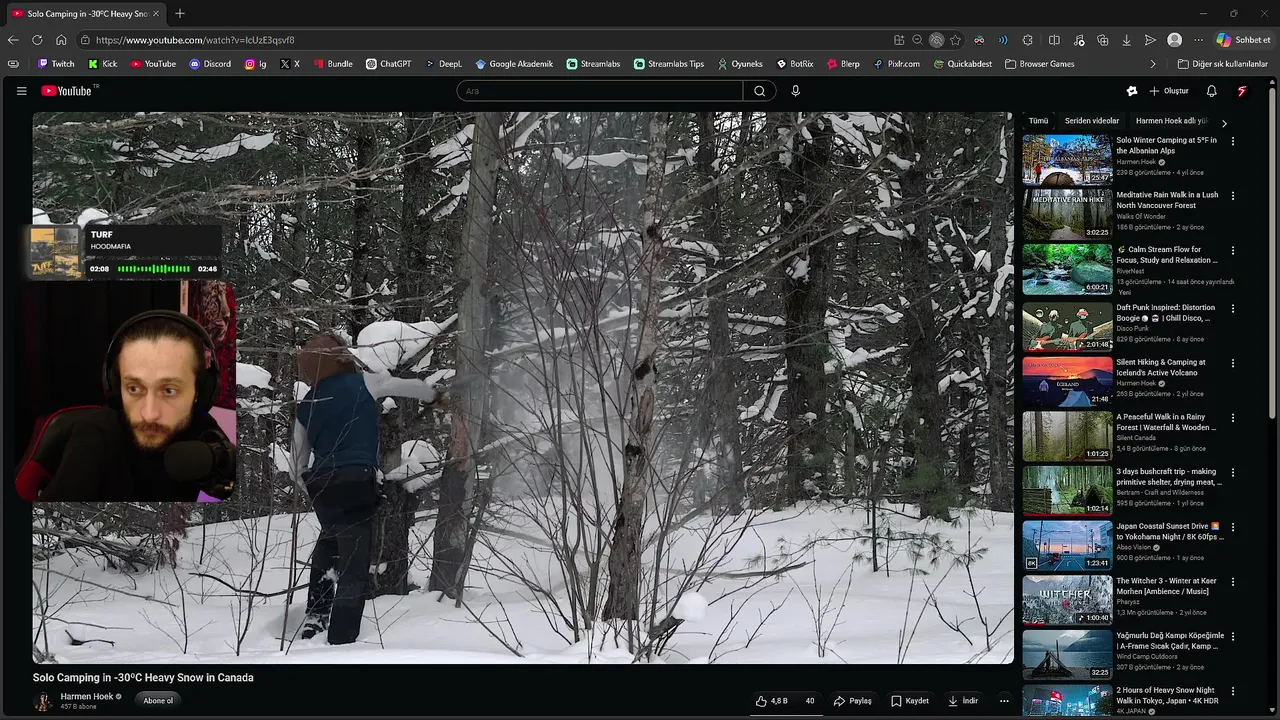Open the browser extensions puzzle icon
Viewport: 1280px width, 720px height.
point(1028,40)
